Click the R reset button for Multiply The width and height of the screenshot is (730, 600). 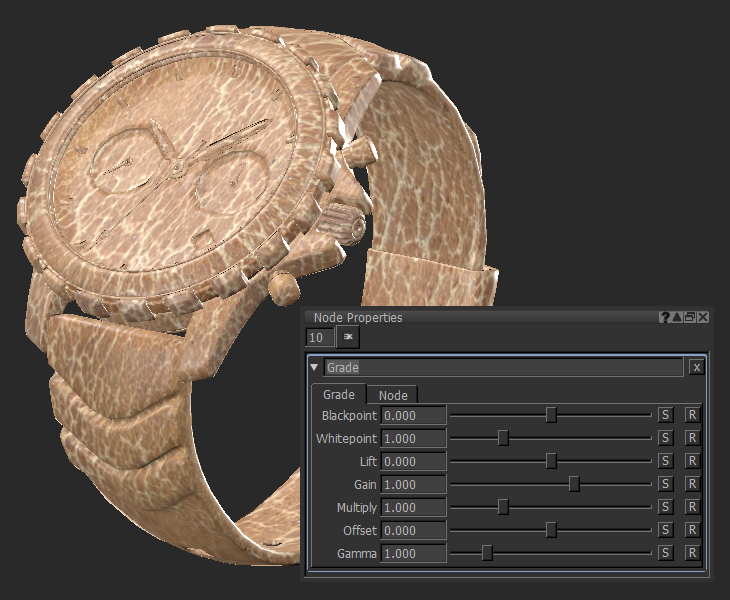click(x=692, y=507)
